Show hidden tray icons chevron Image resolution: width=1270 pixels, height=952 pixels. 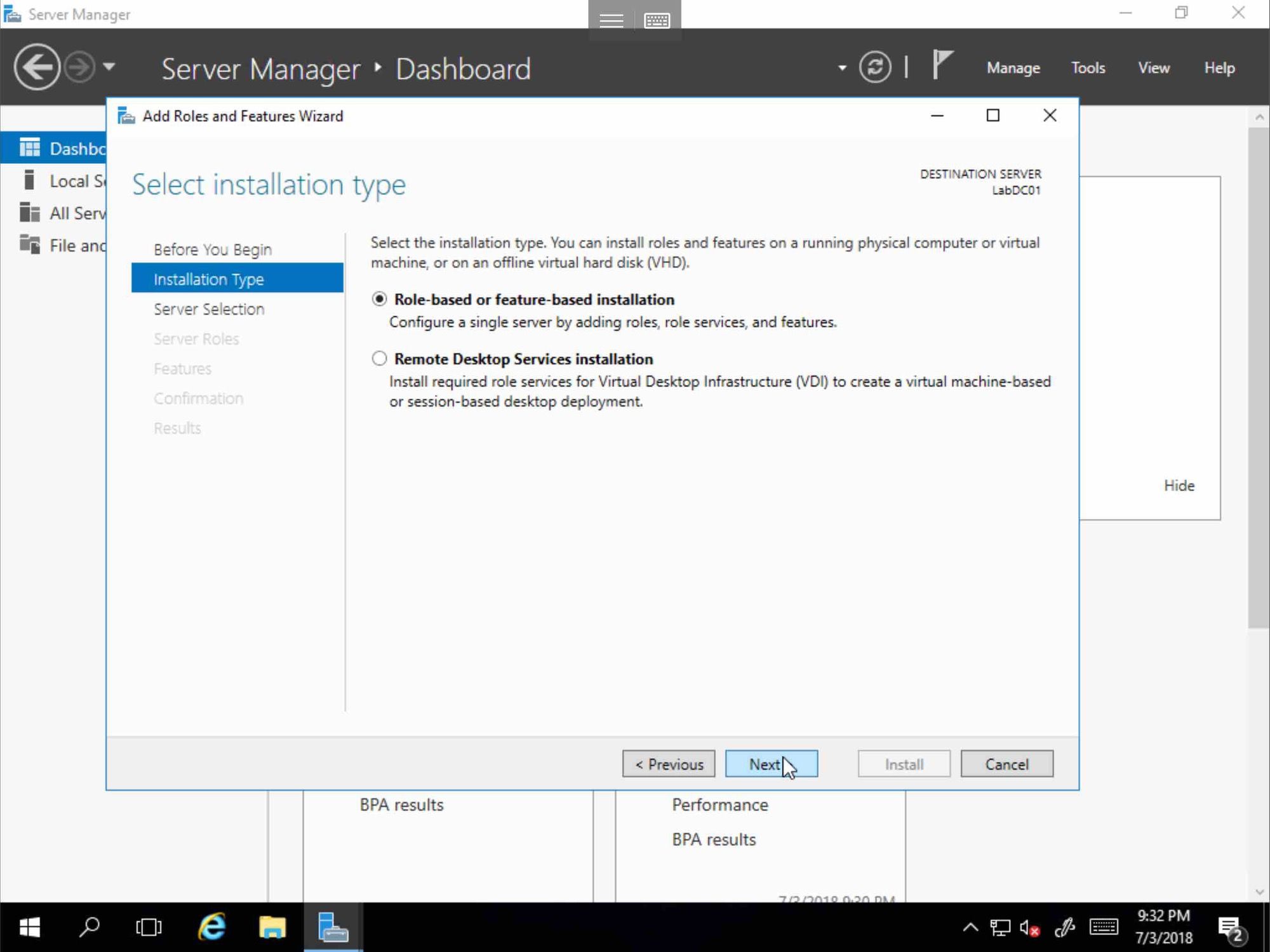coord(970,928)
